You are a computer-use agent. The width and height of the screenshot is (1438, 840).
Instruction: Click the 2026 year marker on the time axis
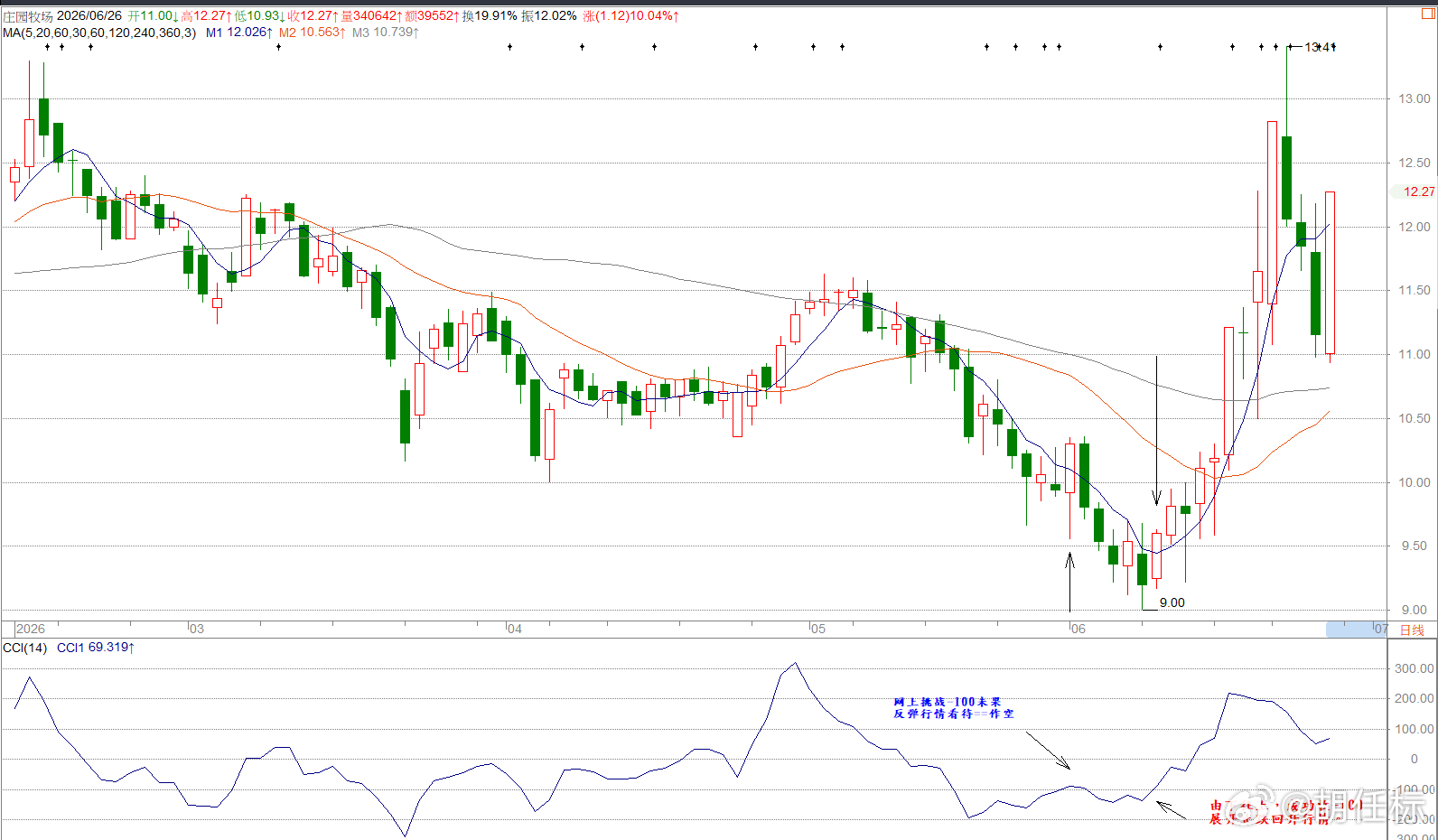click(x=31, y=629)
